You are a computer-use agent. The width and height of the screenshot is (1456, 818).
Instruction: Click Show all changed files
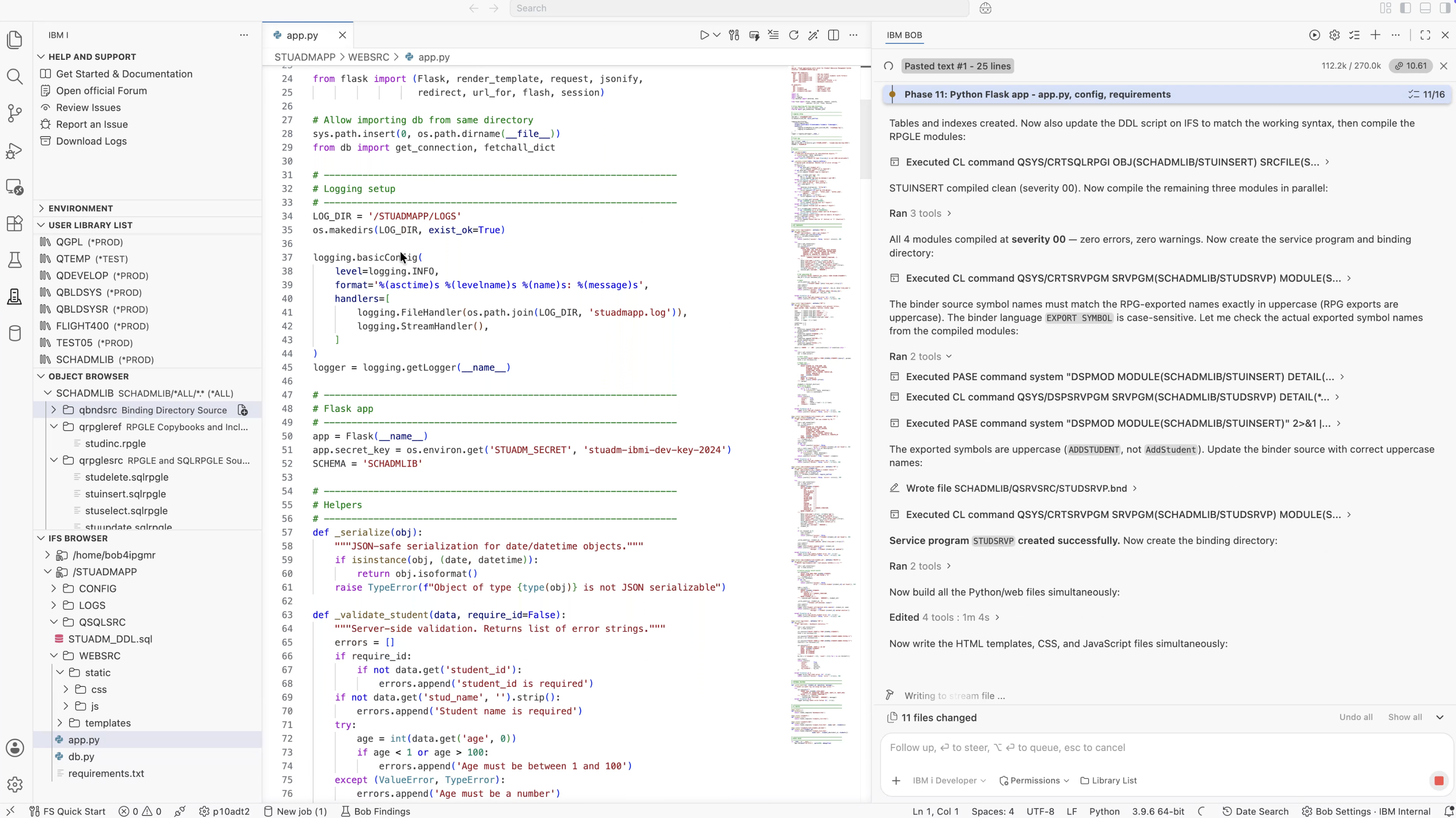pyautogui.click(x=1405, y=717)
